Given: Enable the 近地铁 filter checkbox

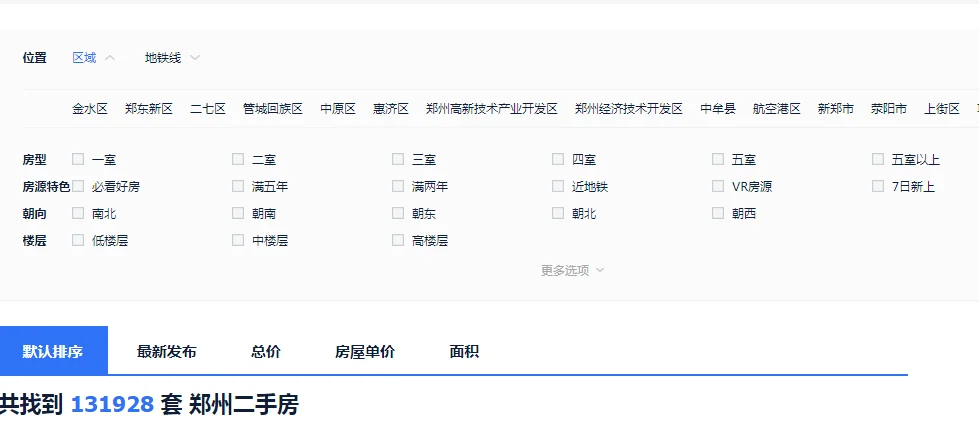Looking at the screenshot, I should 558,186.
